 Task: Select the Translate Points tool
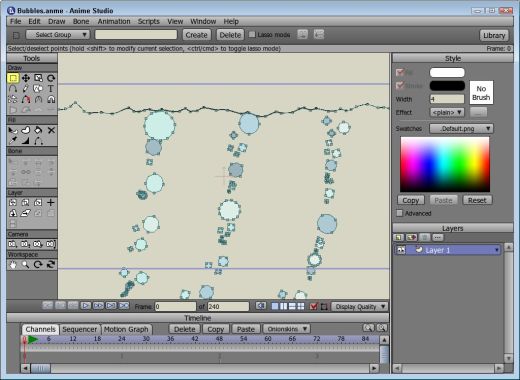(26, 78)
